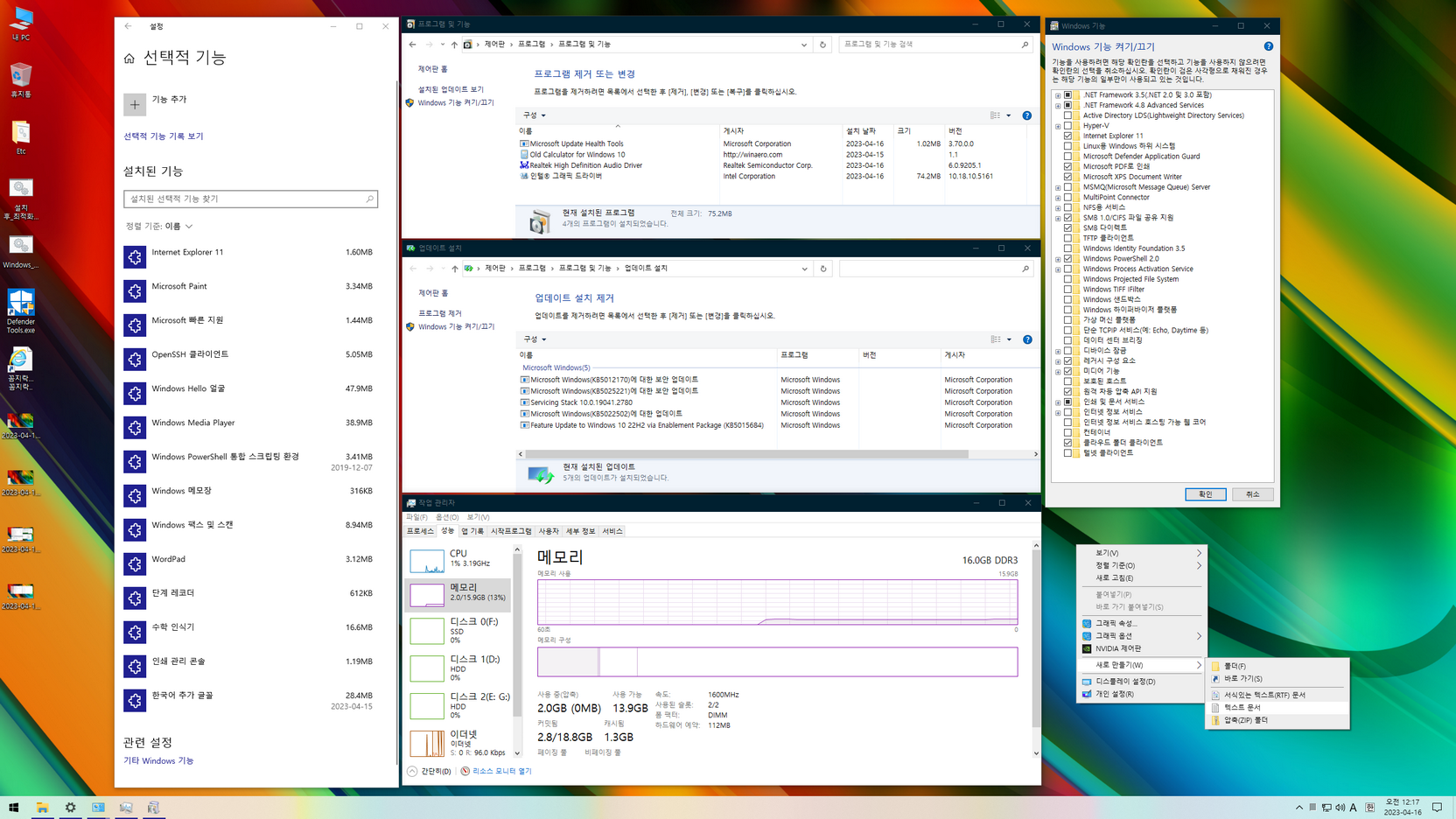Show hidden system tray icons chevron
This screenshot has width=1456, height=819.
(x=1298, y=808)
